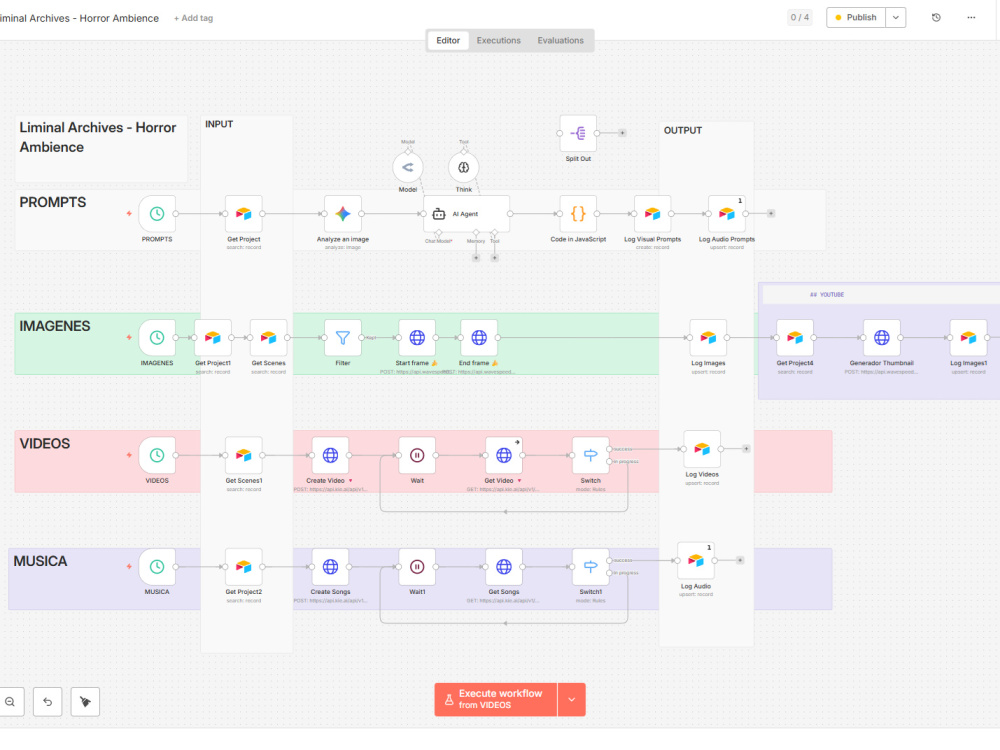This screenshot has width=1000, height=750.
Task: Open the Start frame HTTP node
Action: click(x=417, y=337)
